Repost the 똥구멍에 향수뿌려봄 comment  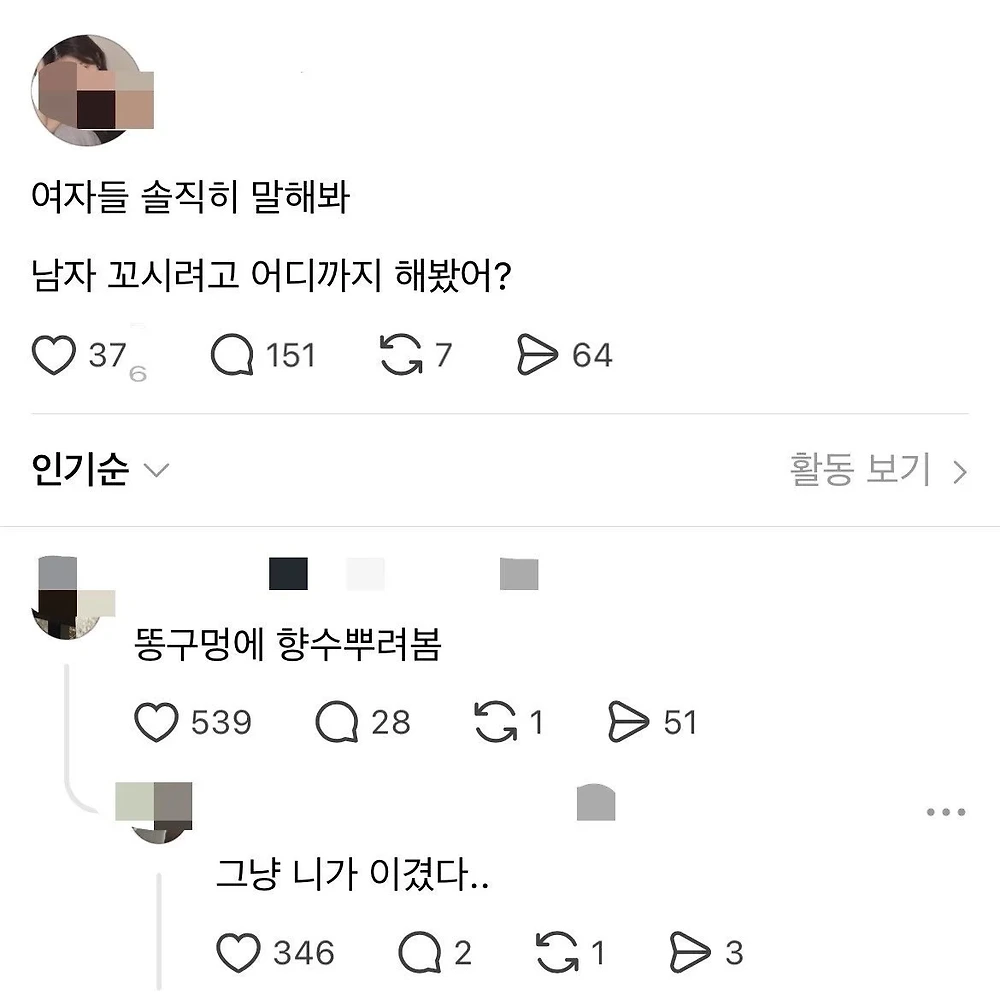[496, 722]
